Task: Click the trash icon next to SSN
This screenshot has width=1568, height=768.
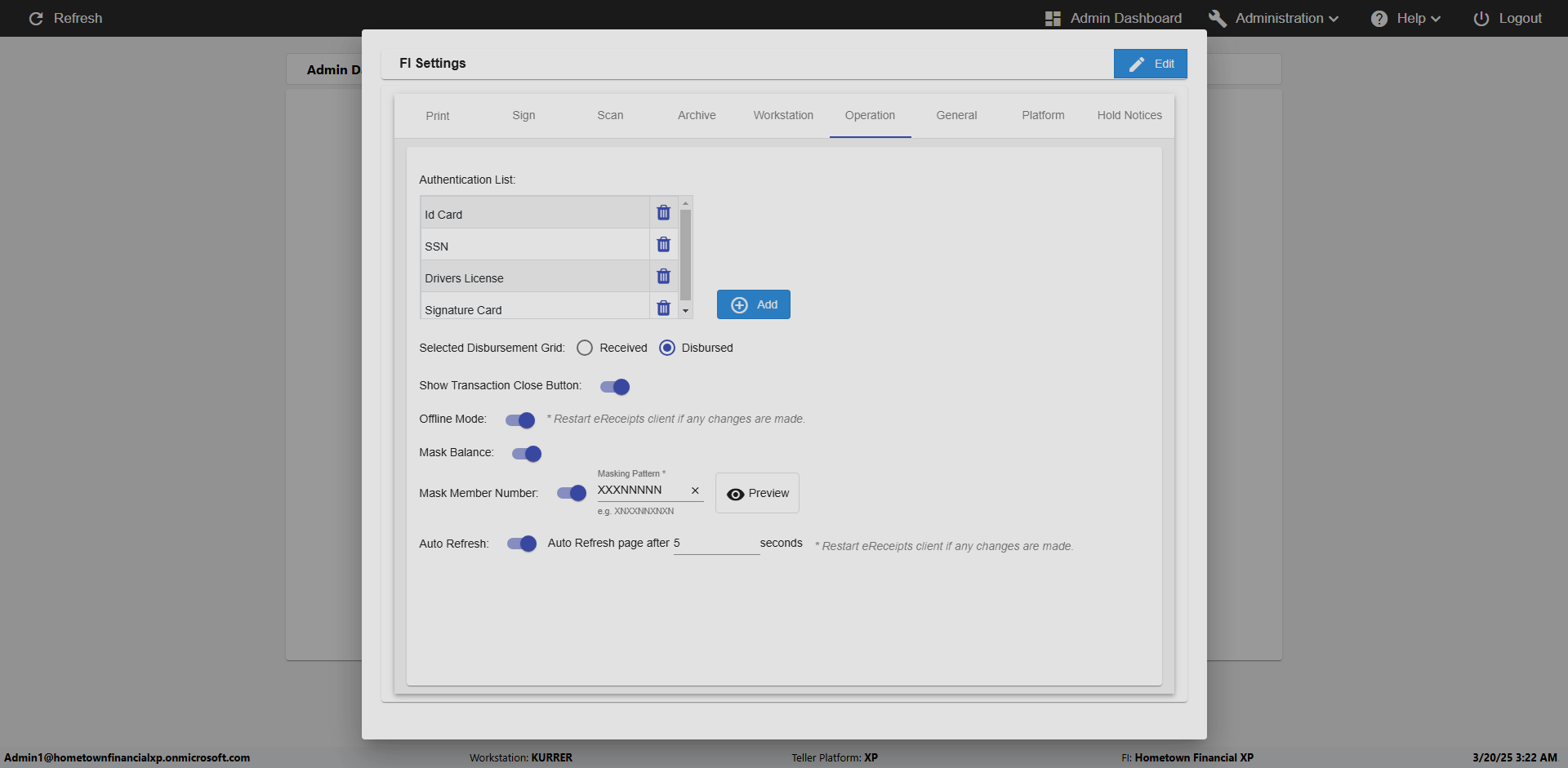Action: point(663,245)
